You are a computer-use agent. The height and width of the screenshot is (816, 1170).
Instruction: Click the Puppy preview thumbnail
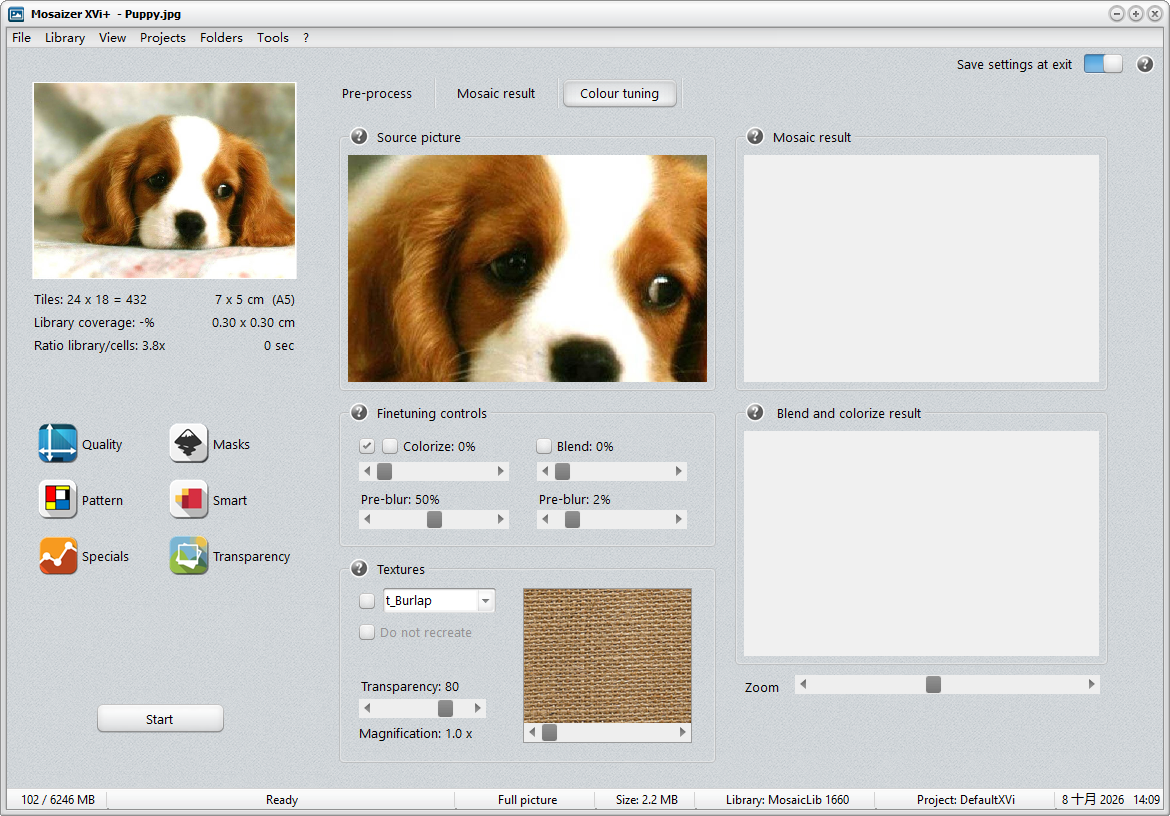[165, 181]
